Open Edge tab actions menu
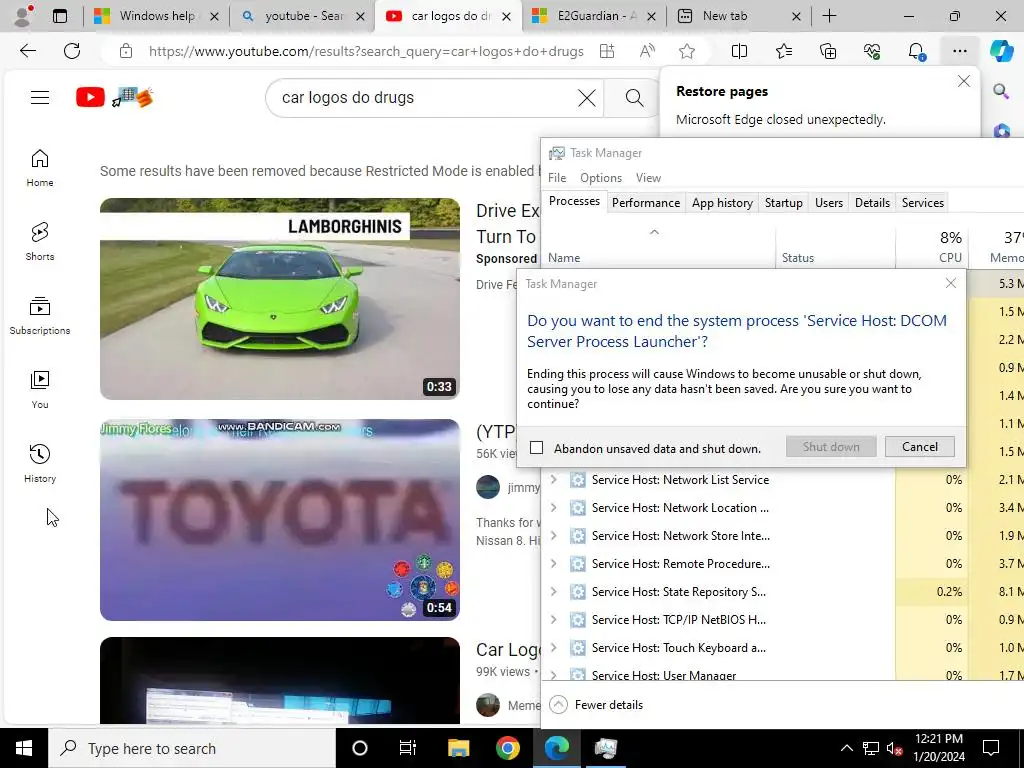 click(x=60, y=16)
